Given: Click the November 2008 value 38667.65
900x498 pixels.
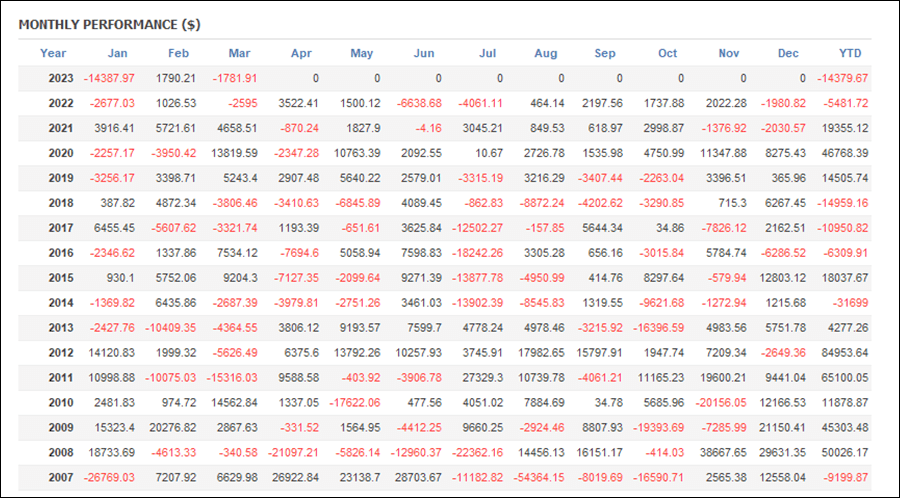Looking at the screenshot, I should coord(722,453).
